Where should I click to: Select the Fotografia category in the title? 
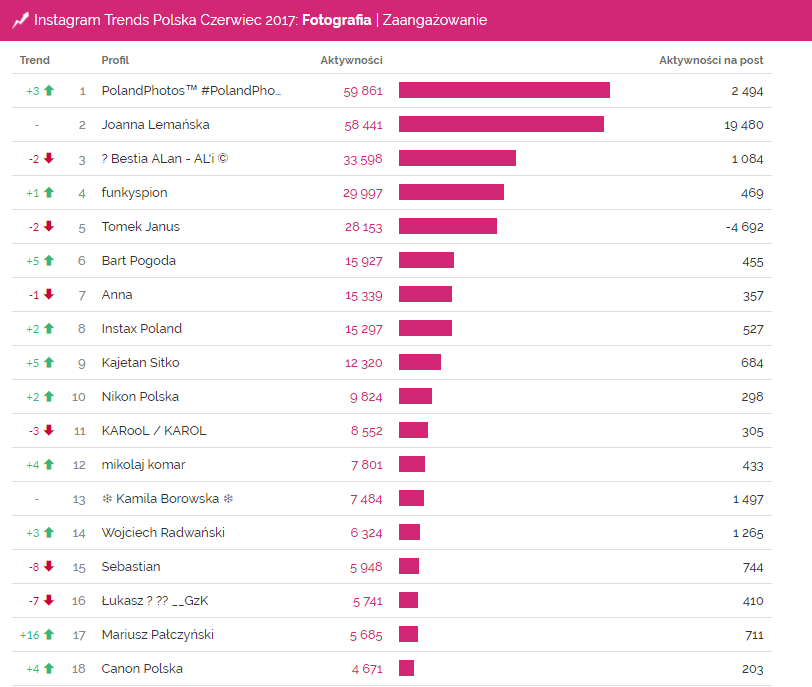pos(335,20)
